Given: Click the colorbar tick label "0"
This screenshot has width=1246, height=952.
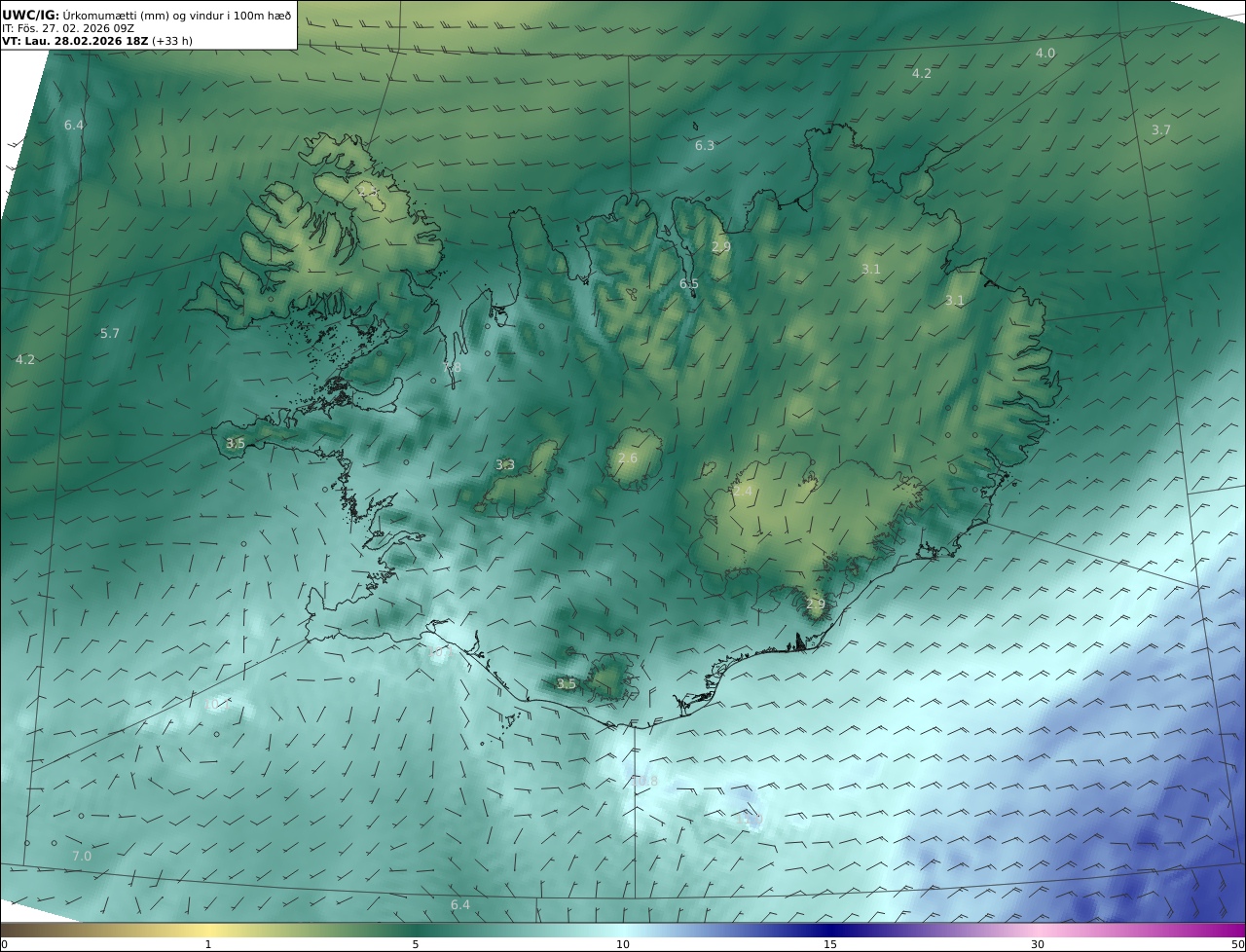Looking at the screenshot, I should point(4,944).
